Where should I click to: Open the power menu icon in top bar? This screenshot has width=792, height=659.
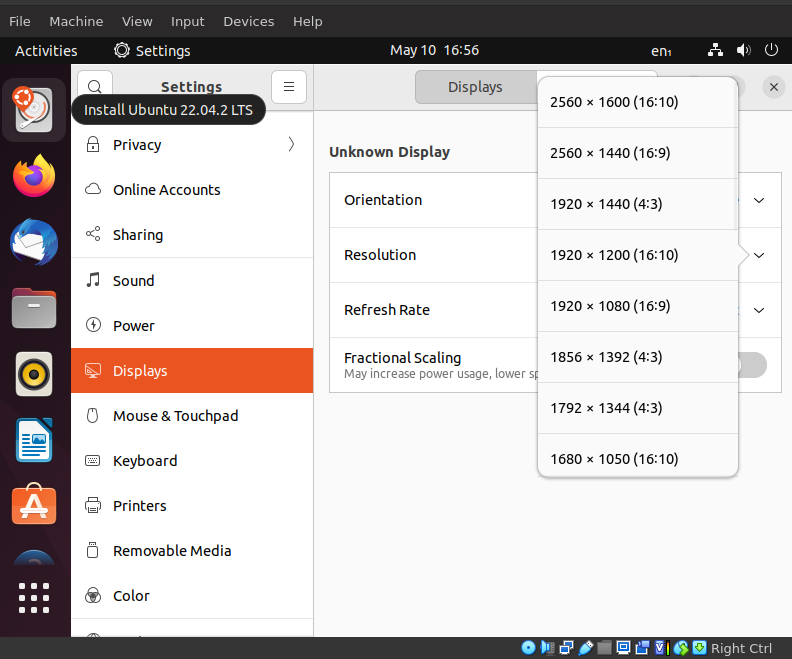(771, 50)
